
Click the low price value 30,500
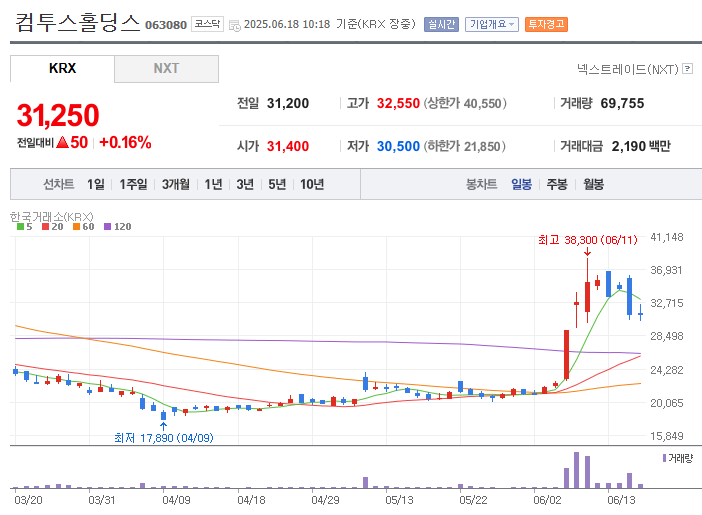[x=398, y=146]
